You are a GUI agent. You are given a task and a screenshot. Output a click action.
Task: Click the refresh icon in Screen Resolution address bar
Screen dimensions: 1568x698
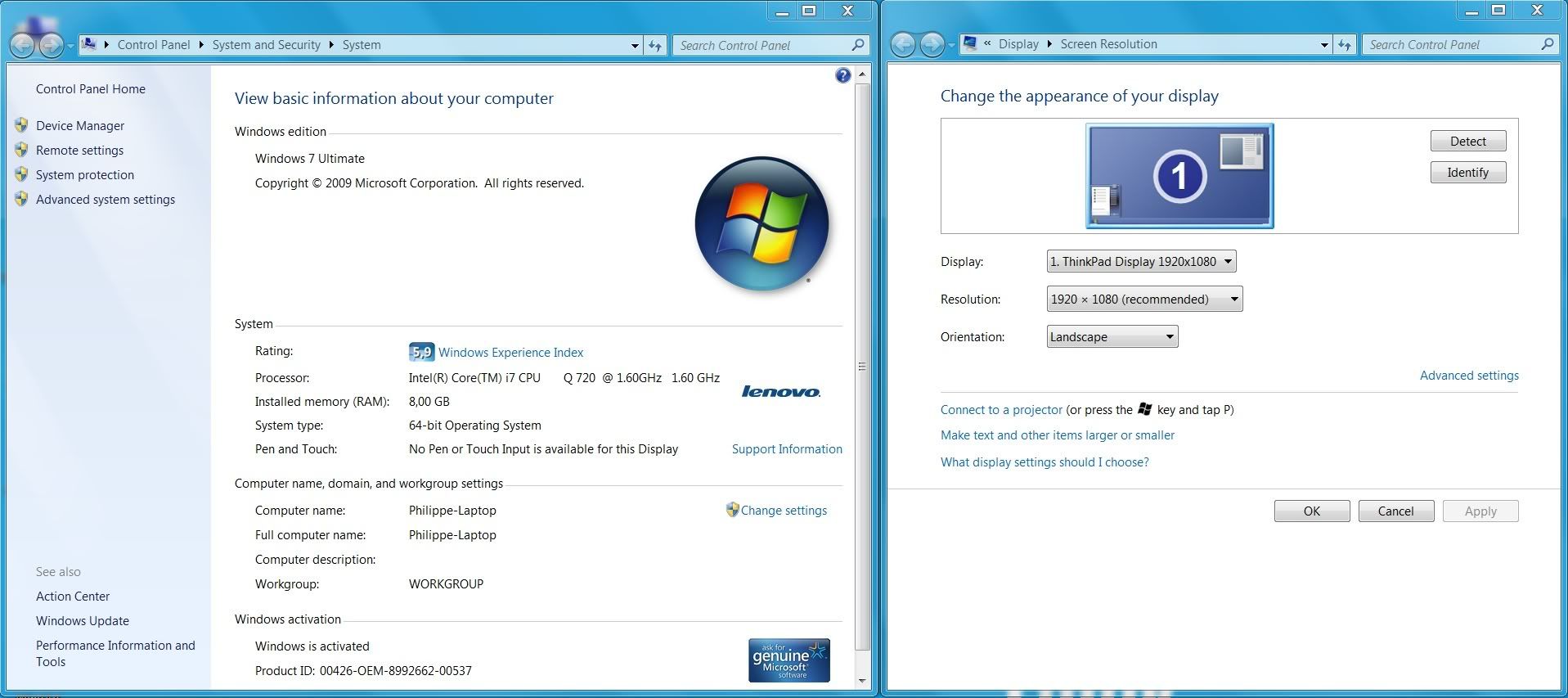[1345, 44]
